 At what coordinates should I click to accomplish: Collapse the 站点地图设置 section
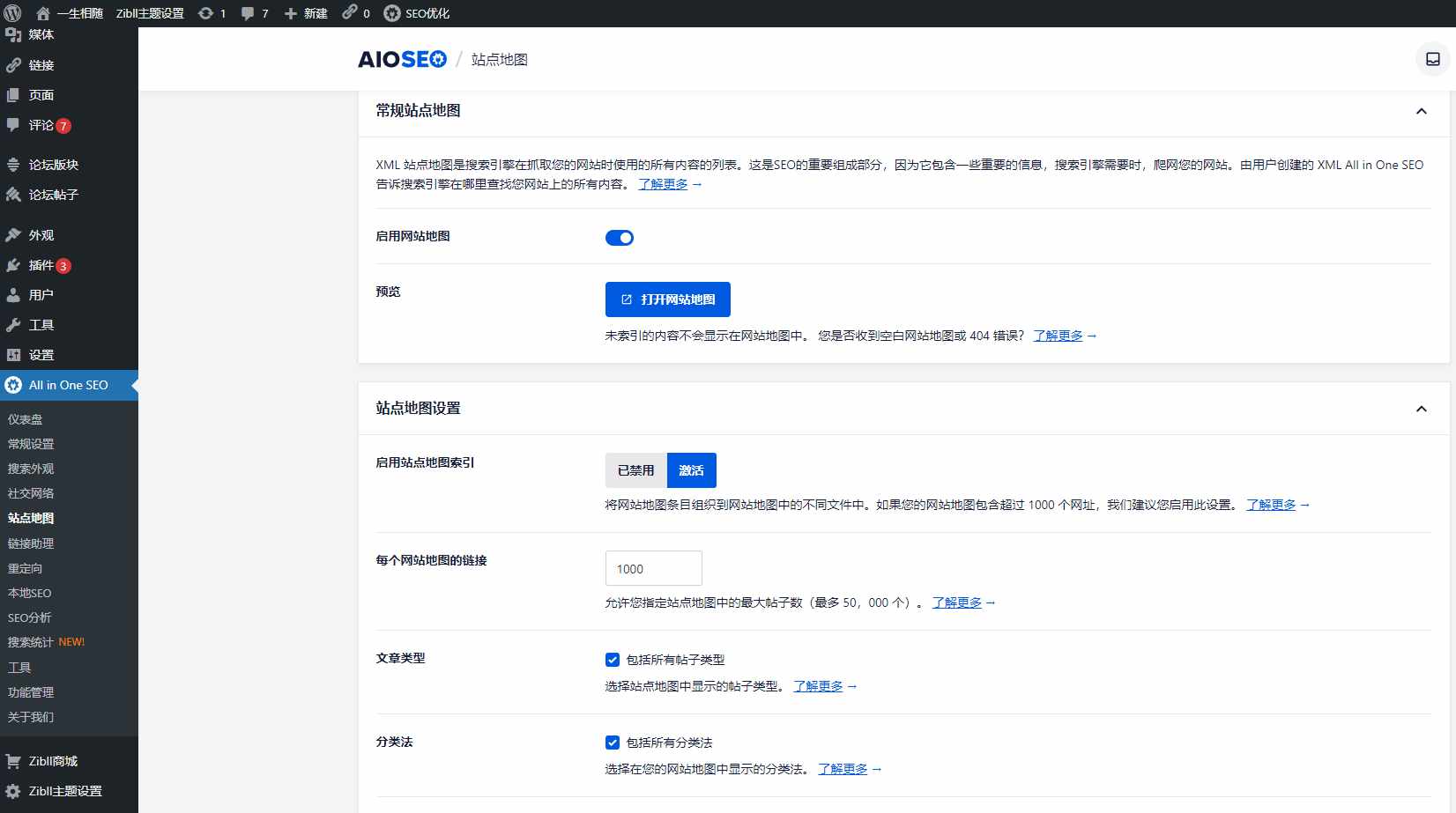click(x=1421, y=409)
